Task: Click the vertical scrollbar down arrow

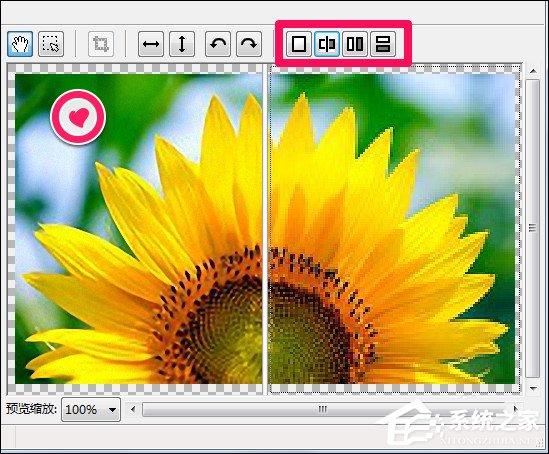Action: [x=533, y=388]
